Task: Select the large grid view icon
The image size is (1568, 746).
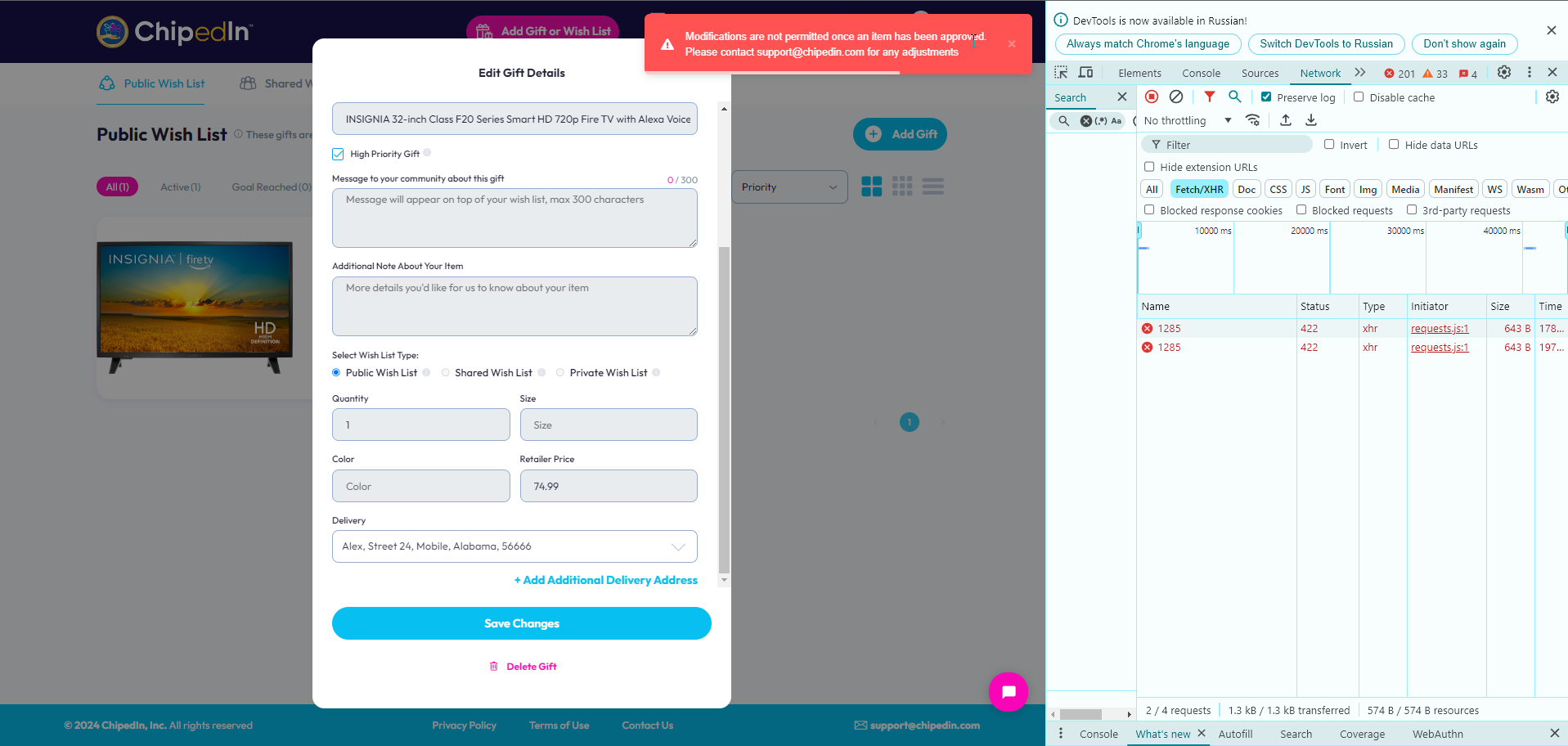Action: 872,186
